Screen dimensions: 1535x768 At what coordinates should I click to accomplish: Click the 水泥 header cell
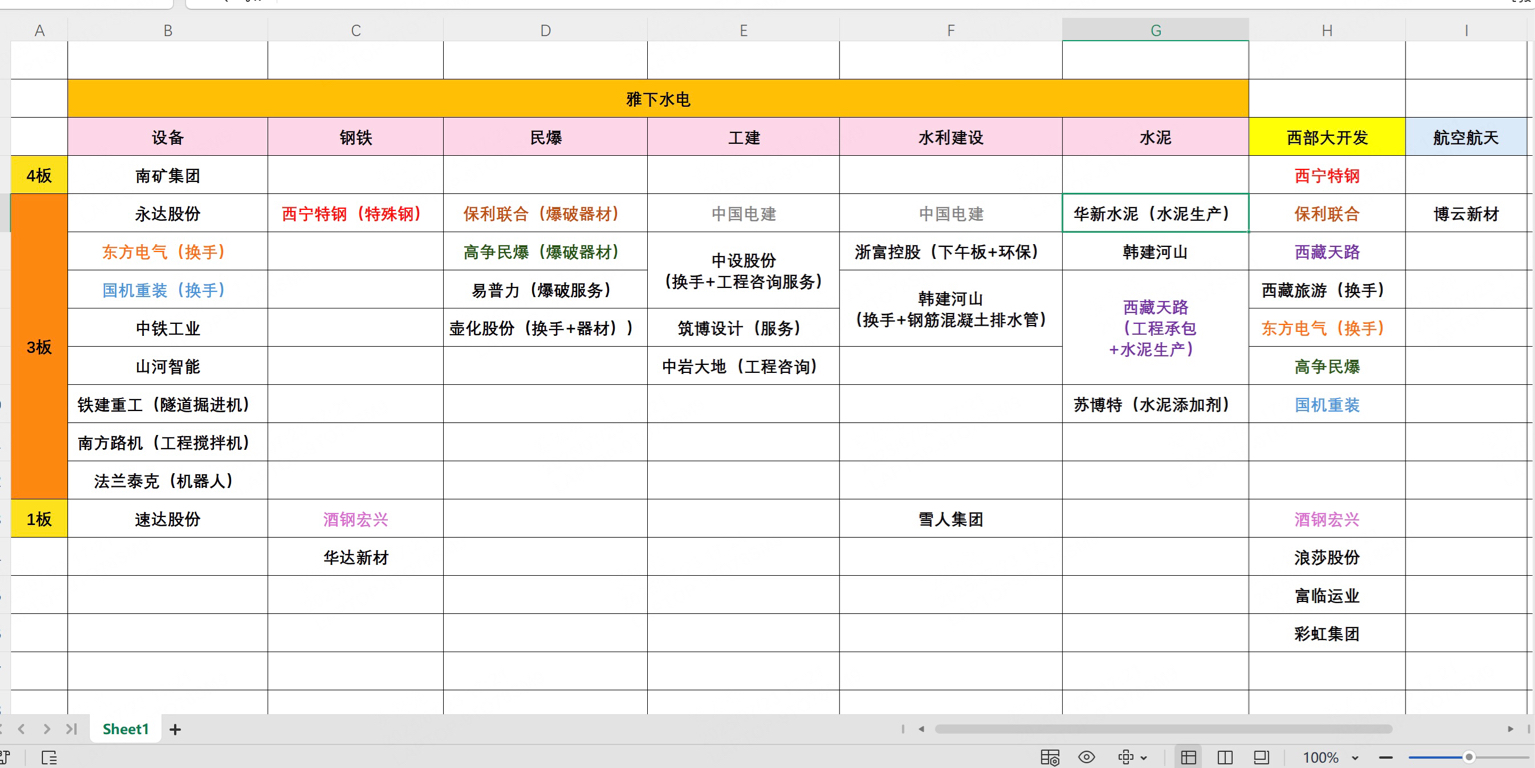click(x=1156, y=137)
